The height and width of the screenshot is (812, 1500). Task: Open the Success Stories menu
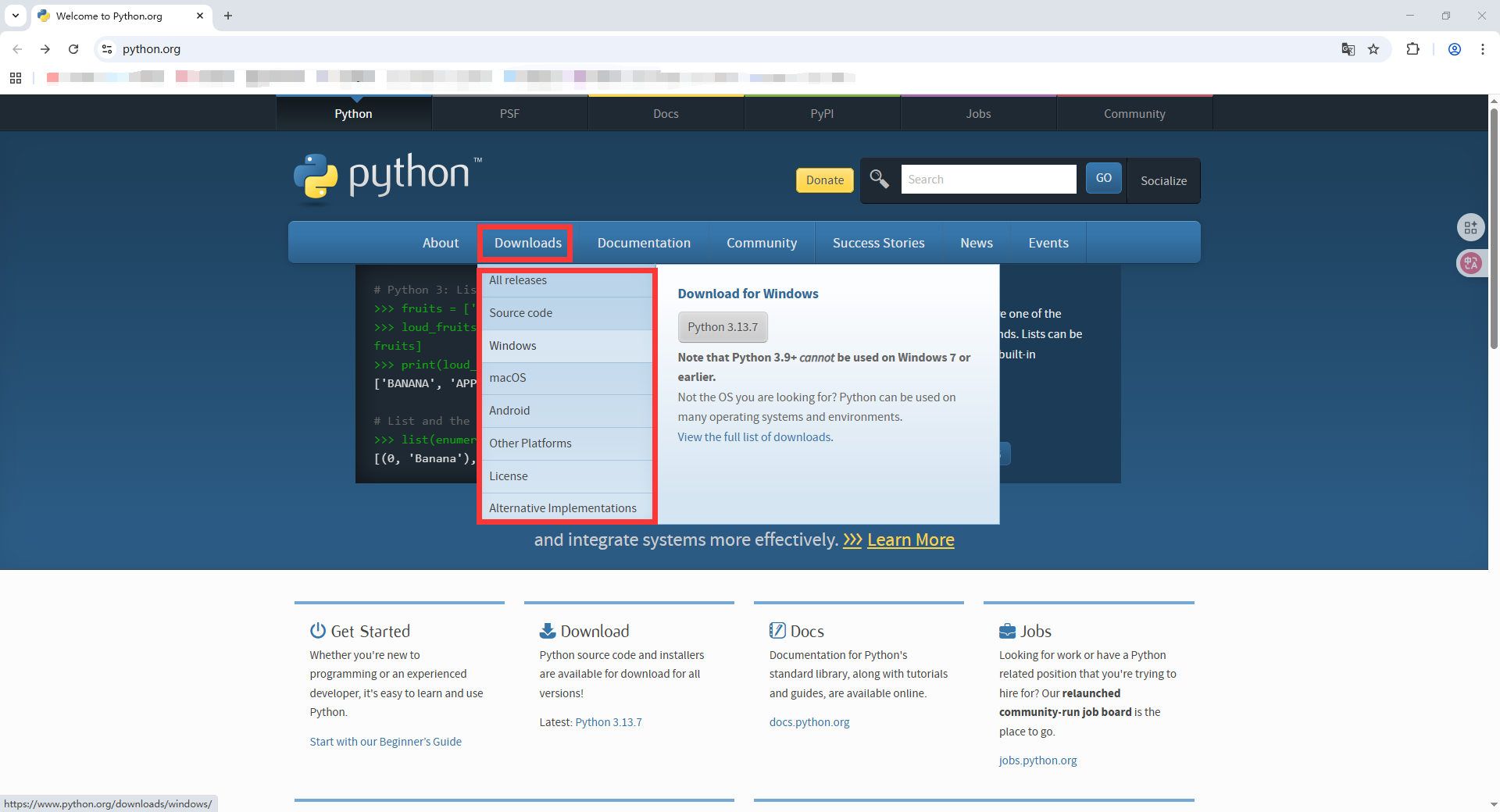(879, 243)
